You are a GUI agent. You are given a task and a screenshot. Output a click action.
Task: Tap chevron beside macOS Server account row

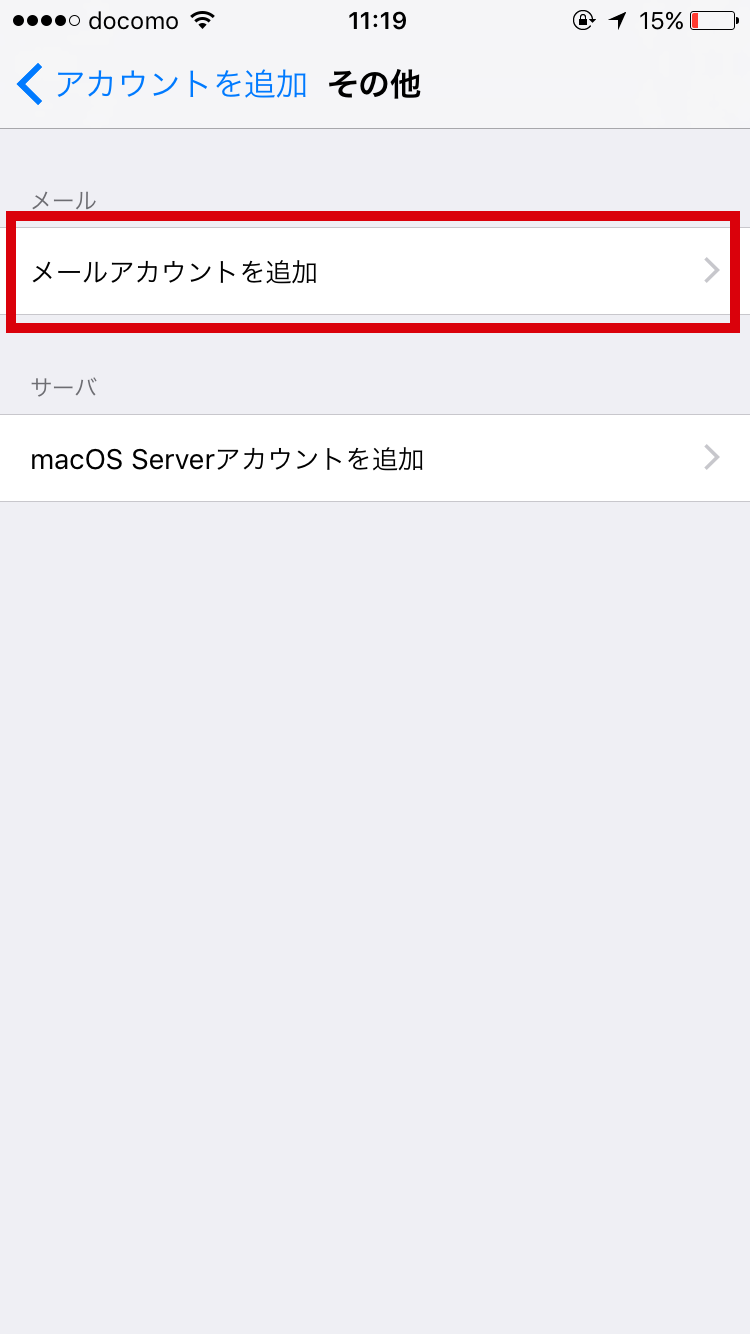pyautogui.click(x=712, y=458)
